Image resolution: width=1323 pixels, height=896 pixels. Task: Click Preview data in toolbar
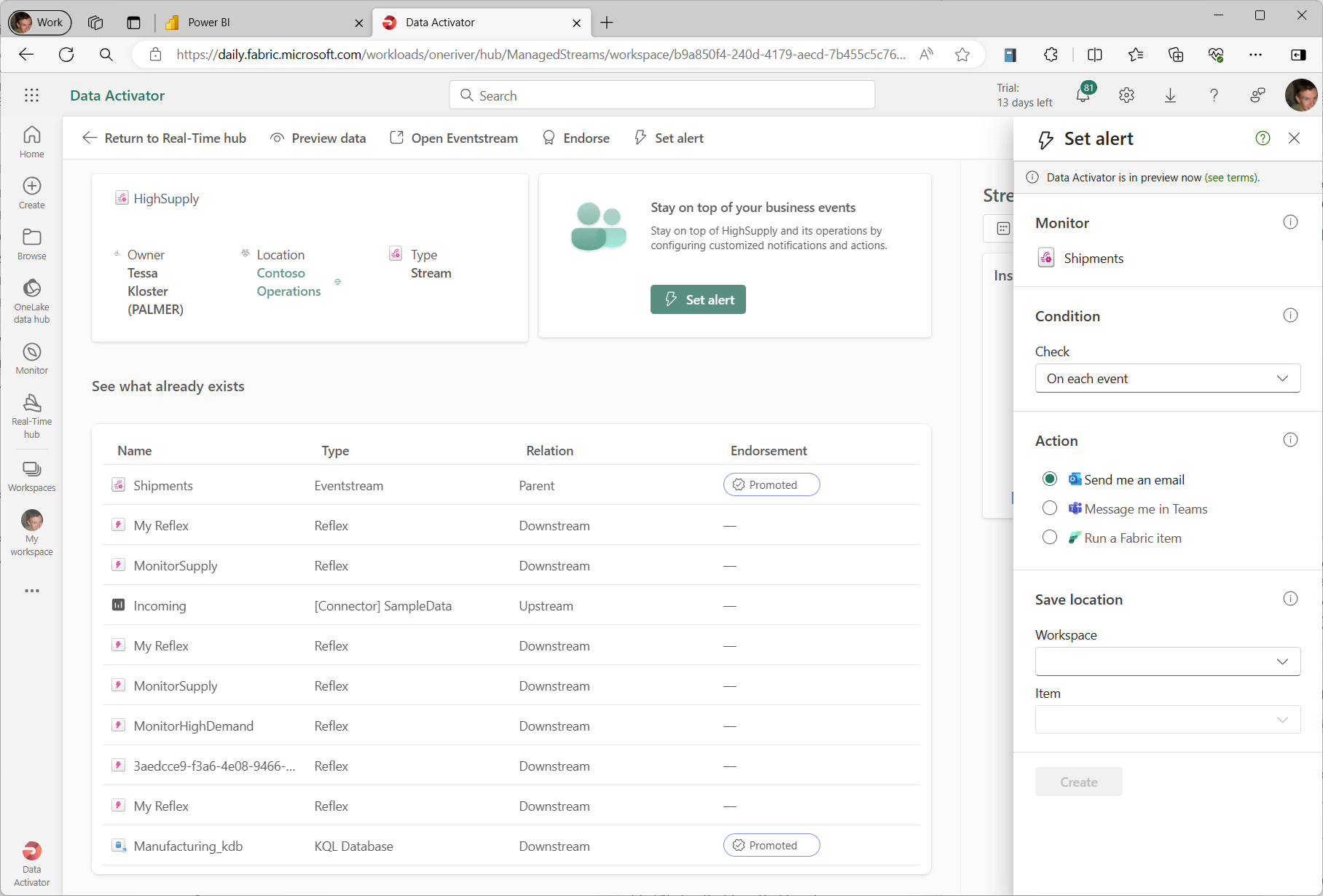[x=318, y=138]
